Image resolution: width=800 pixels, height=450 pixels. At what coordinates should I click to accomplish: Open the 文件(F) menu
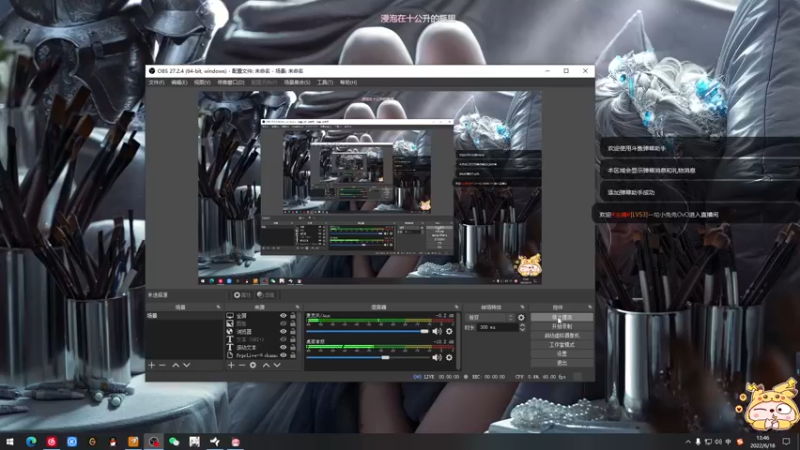156,82
